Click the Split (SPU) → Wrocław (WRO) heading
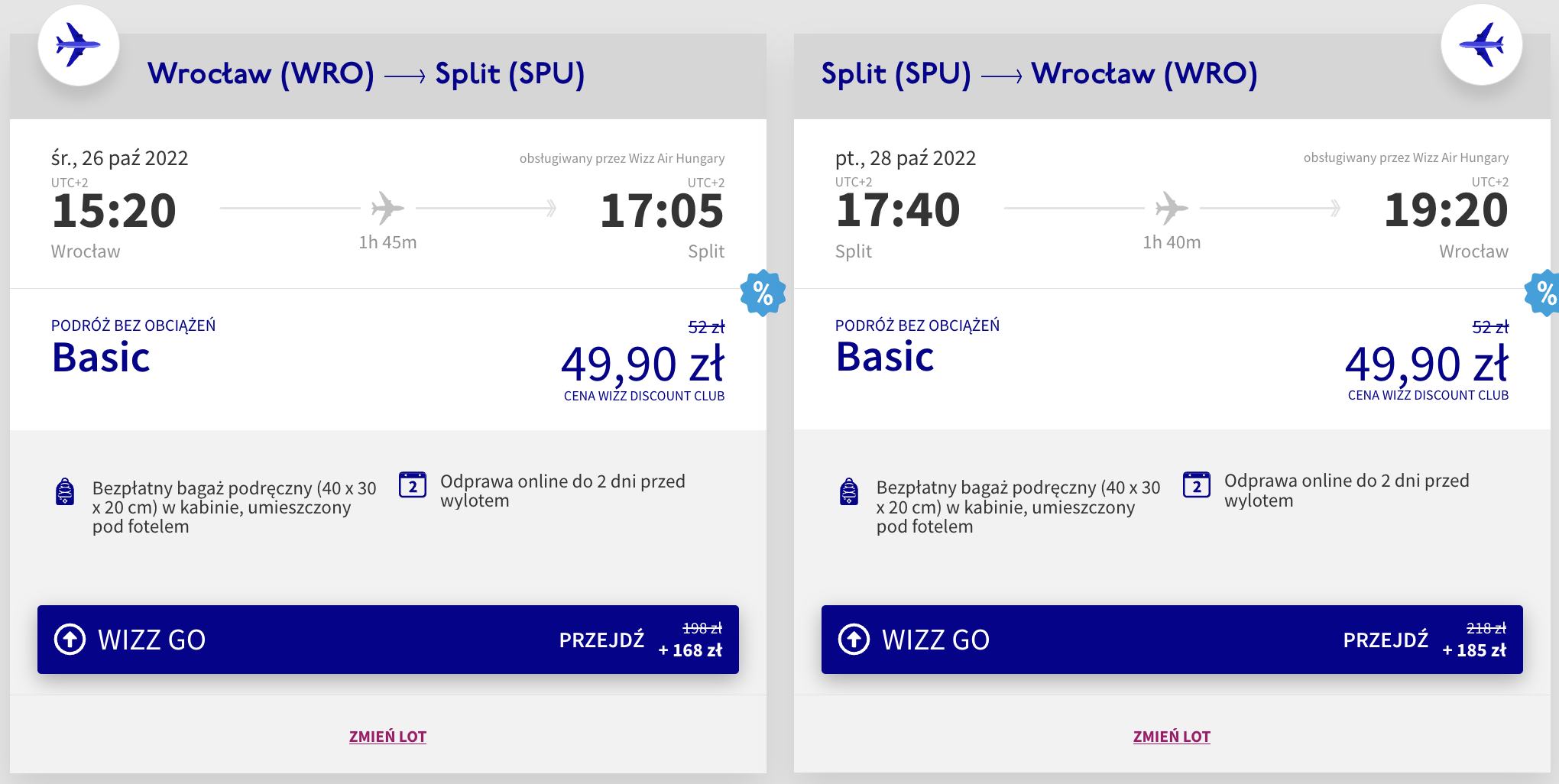Viewport: 1559px width, 784px height. (x=1039, y=74)
